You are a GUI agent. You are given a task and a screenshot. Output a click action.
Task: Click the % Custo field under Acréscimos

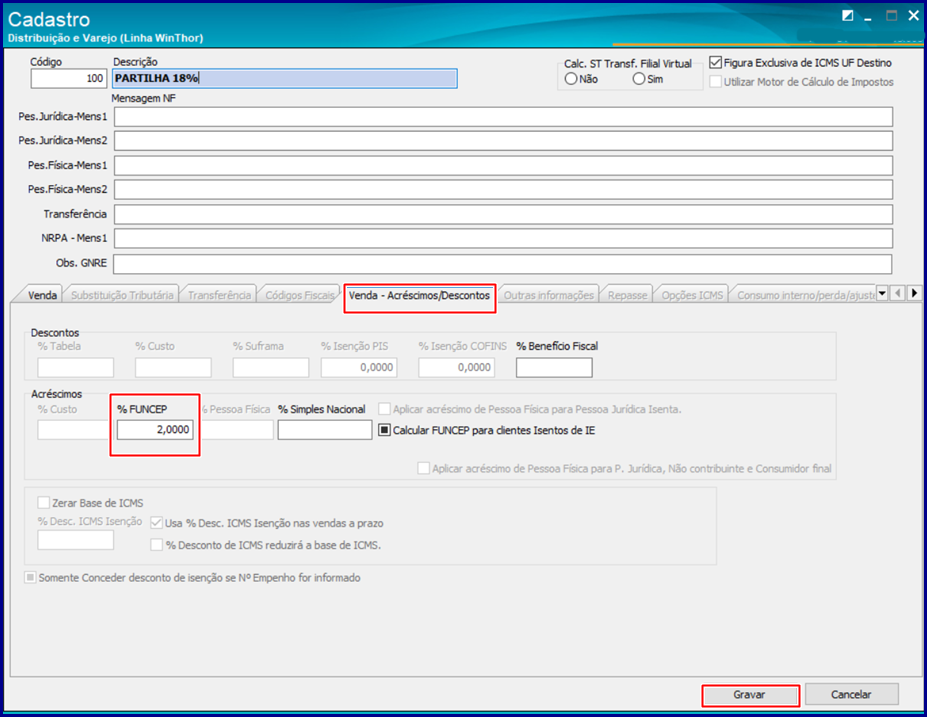[x=73, y=430]
